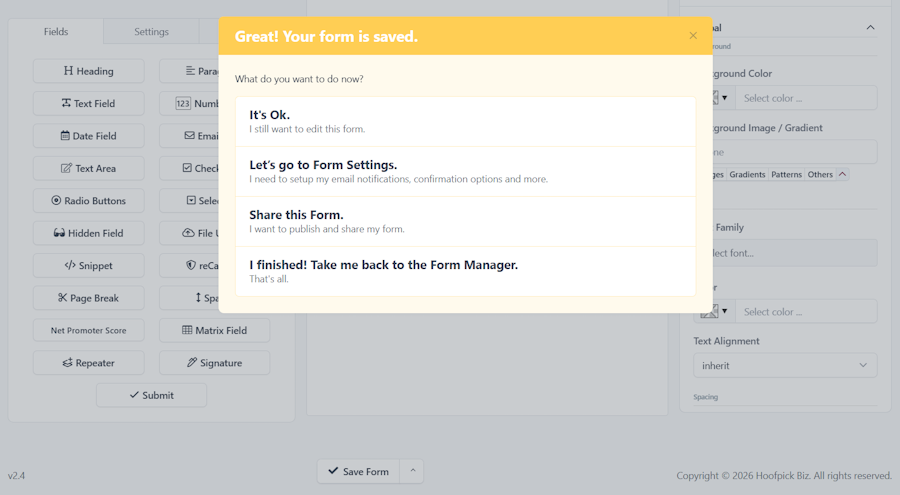Add a Checkbox field
The height and width of the screenshot is (495, 900).
(x=189, y=168)
